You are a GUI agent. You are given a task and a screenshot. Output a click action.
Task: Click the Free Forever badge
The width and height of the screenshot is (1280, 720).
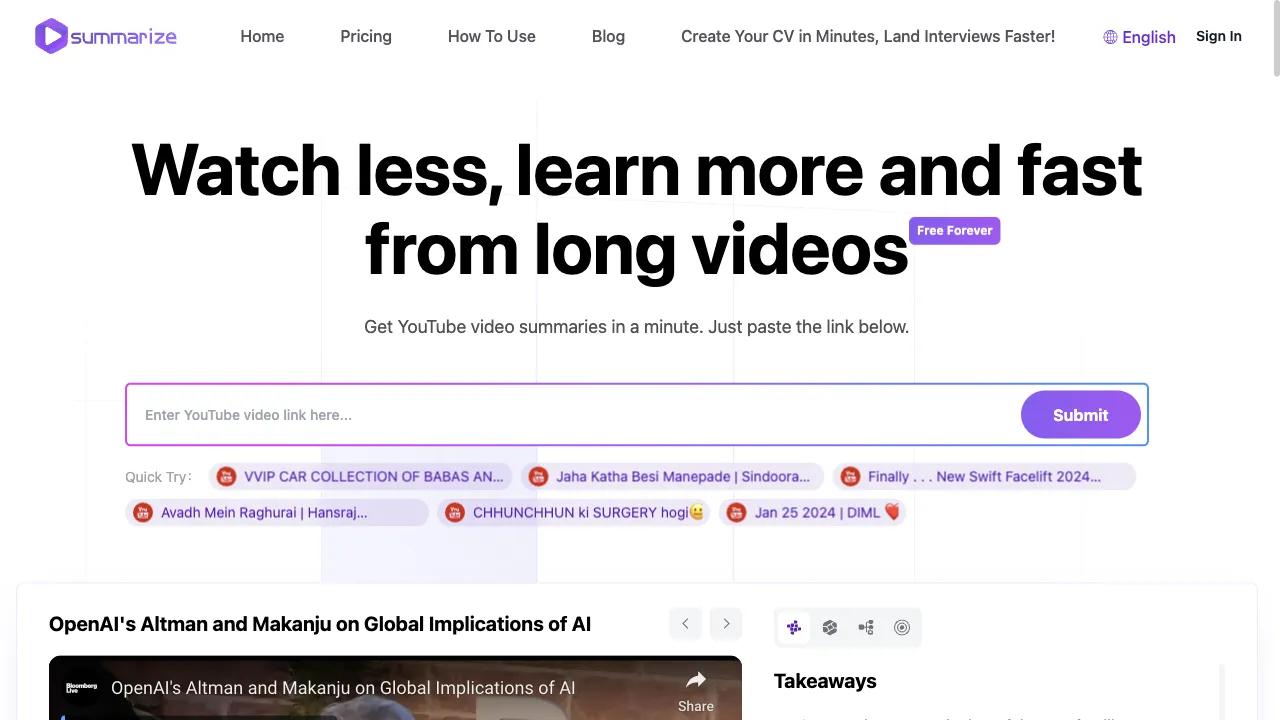tap(955, 231)
